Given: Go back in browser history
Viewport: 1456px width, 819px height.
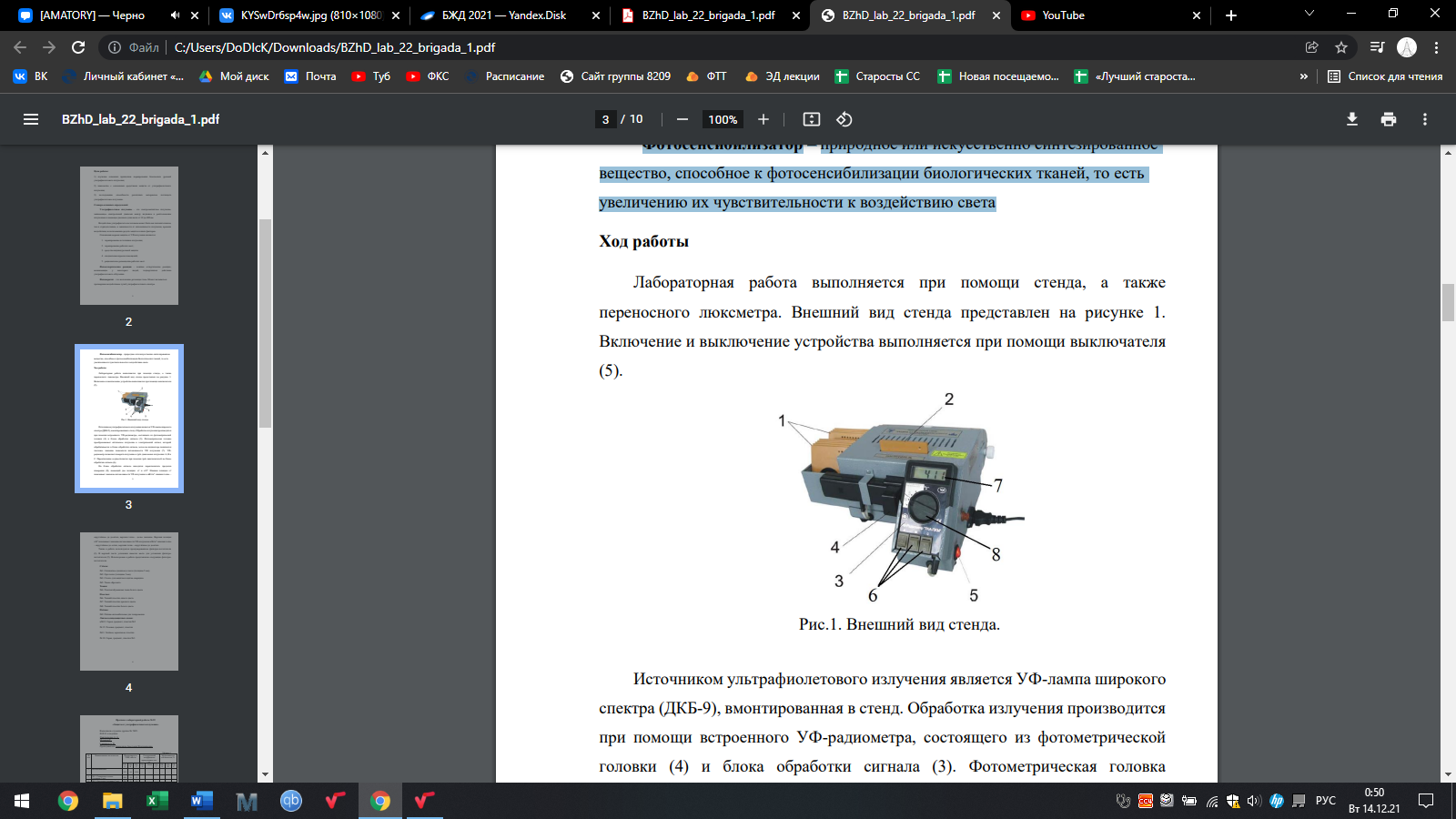Looking at the screenshot, I should point(20,47).
